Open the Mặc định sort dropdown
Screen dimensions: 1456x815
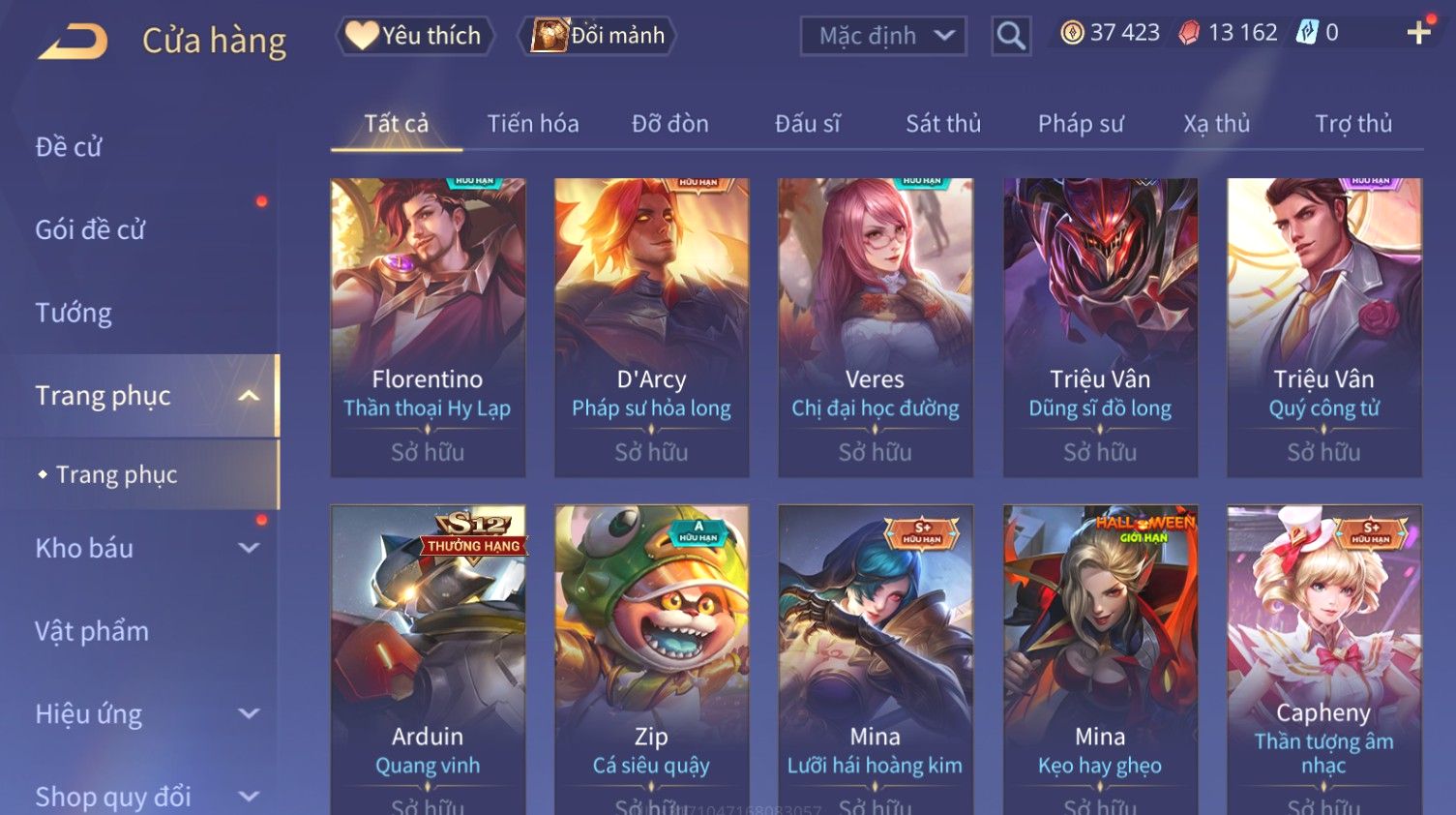883,36
